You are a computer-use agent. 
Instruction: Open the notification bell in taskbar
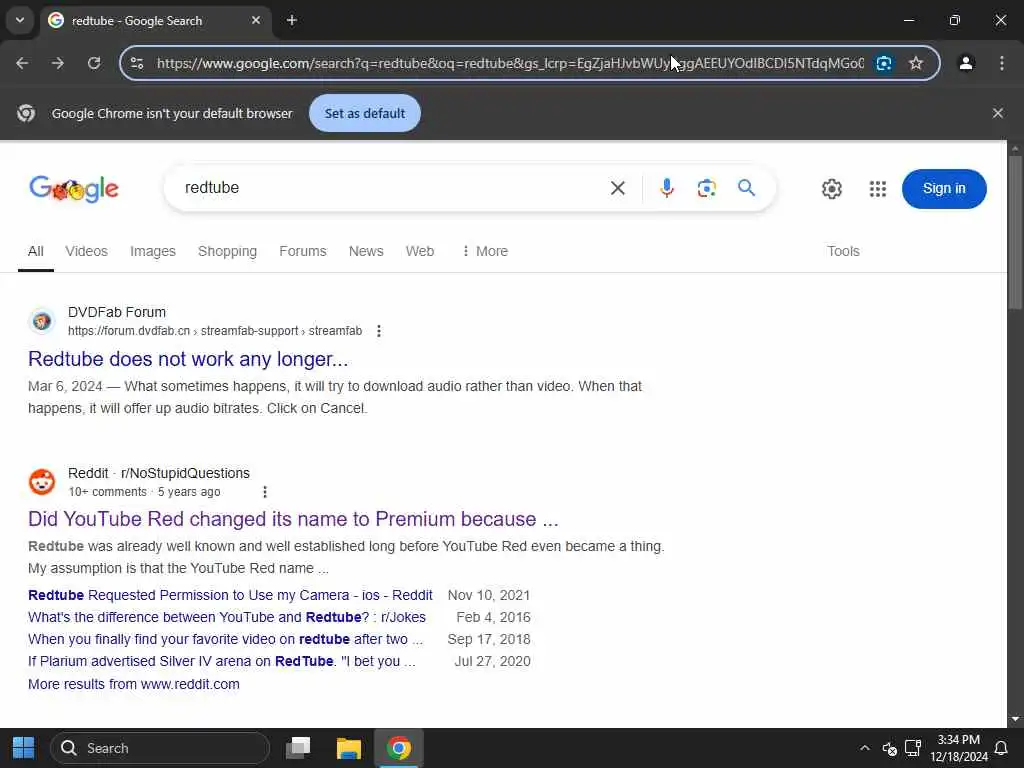click(1001, 748)
